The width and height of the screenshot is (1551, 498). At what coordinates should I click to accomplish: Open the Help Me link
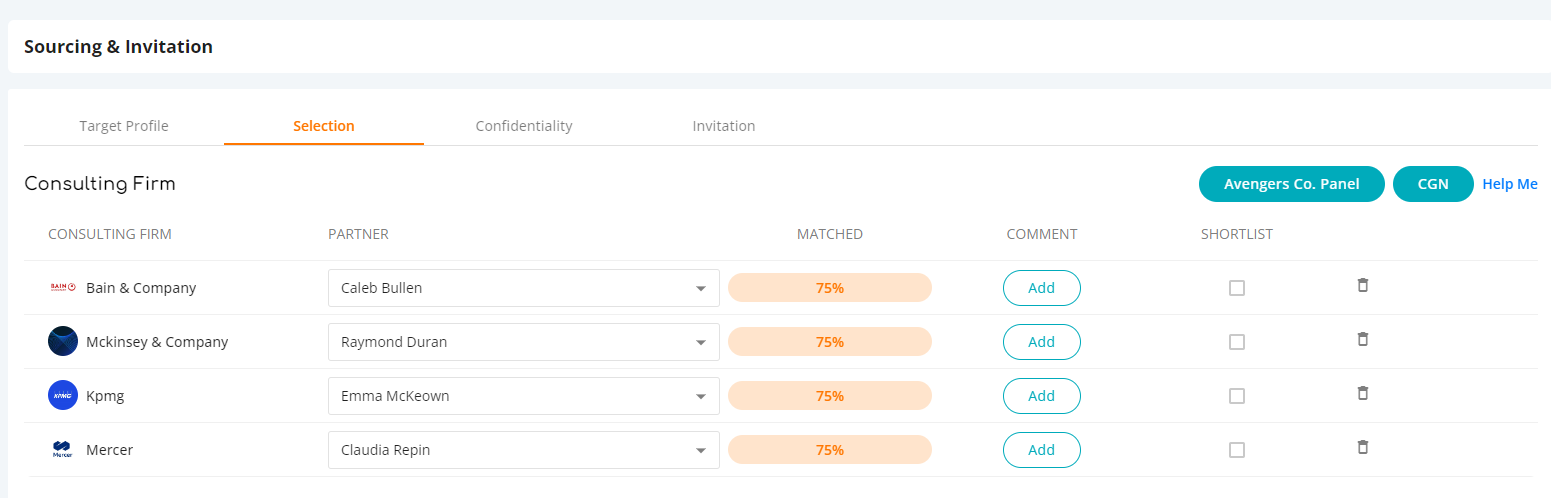(1510, 184)
